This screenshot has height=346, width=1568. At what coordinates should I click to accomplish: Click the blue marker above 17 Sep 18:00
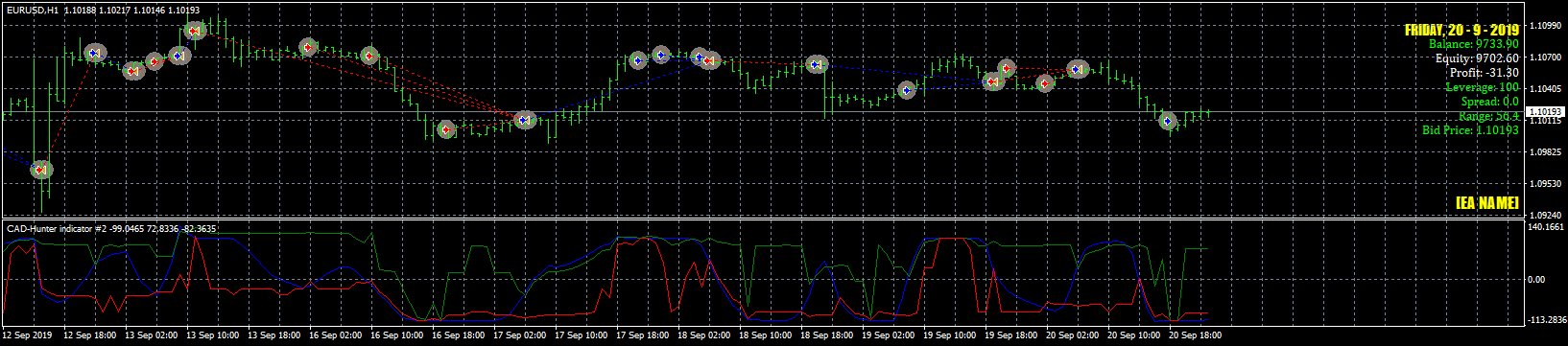[x=638, y=60]
